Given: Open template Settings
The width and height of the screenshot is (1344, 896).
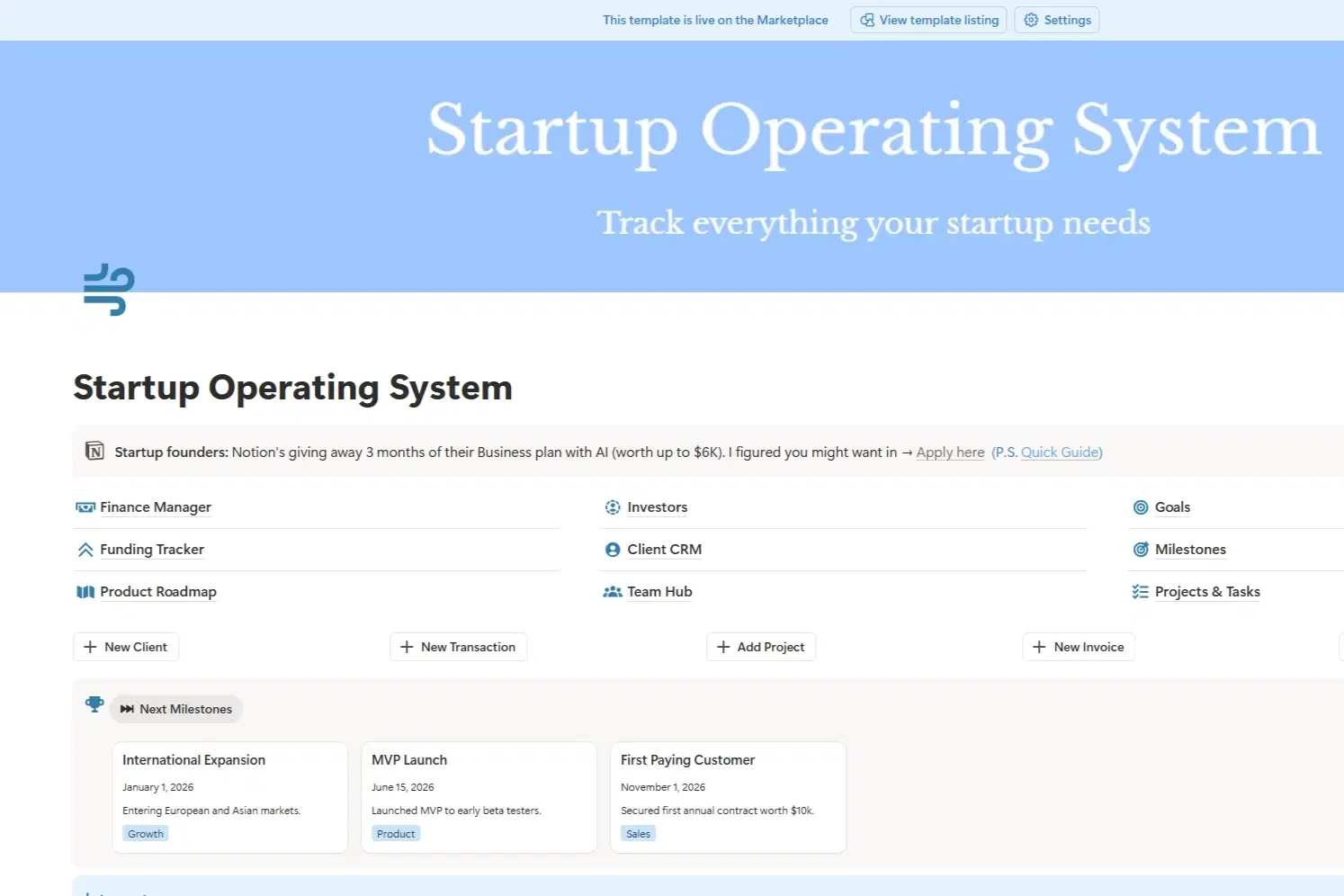Looking at the screenshot, I should (1057, 20).
